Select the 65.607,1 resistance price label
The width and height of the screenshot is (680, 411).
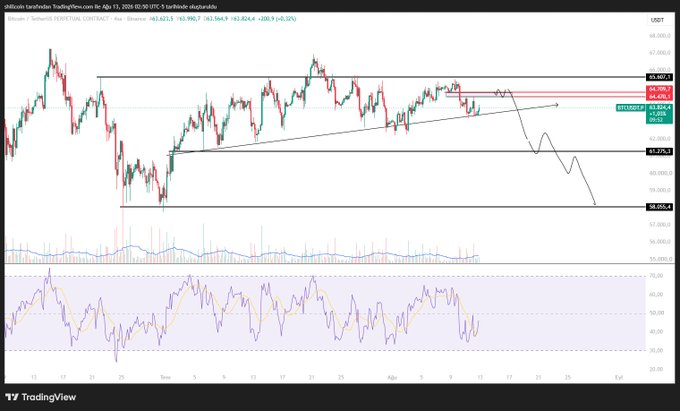point(659,77)
